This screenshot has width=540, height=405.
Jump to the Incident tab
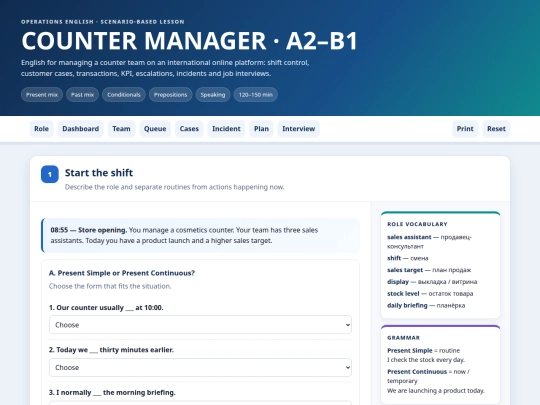point(226,129)
